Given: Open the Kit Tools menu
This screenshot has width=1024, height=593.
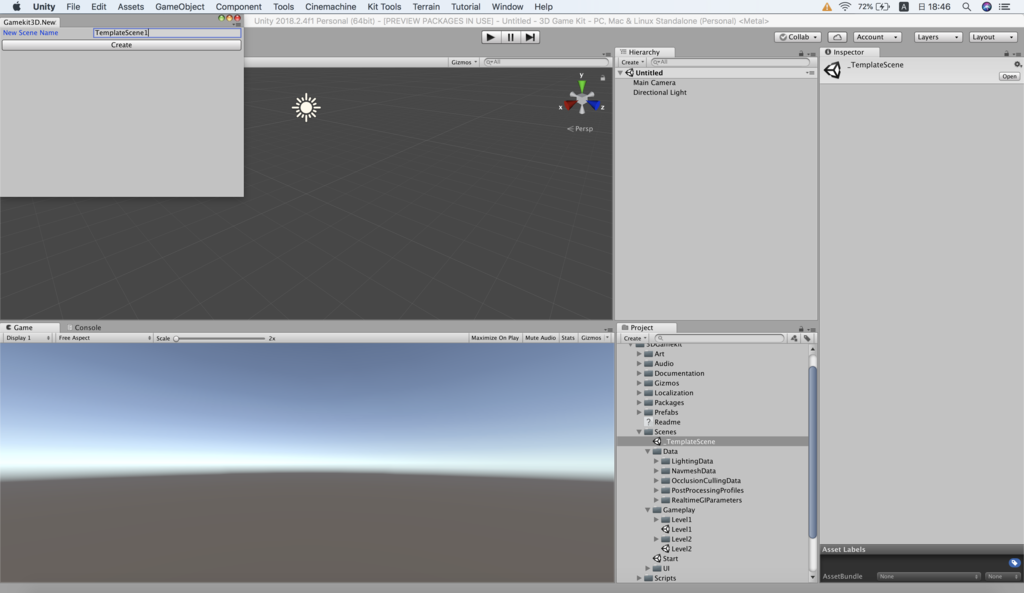Looking at the screenshot, I should pos(384,7).
